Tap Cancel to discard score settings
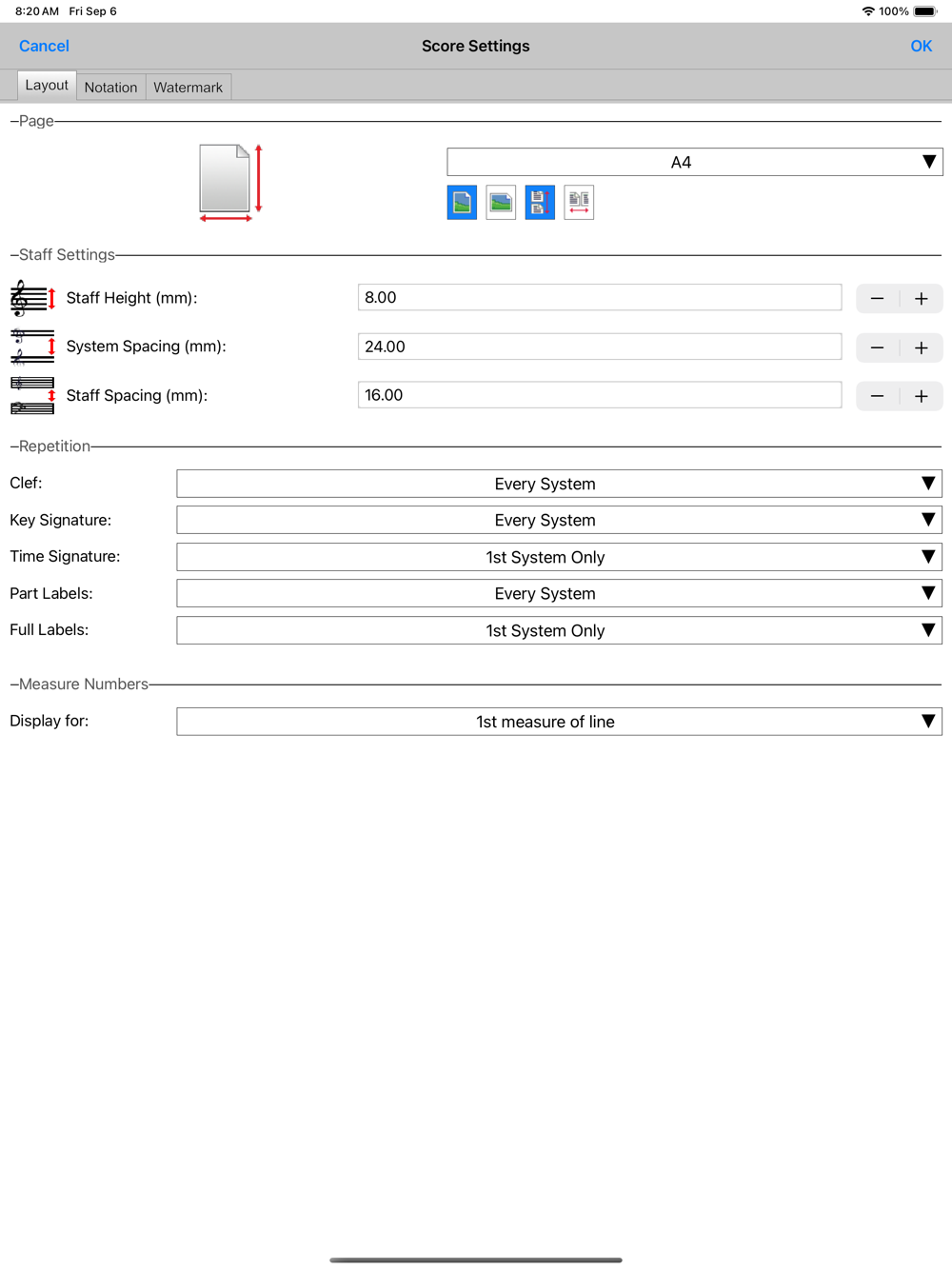Screen dimensions: 952x1270 coord(44,46)
